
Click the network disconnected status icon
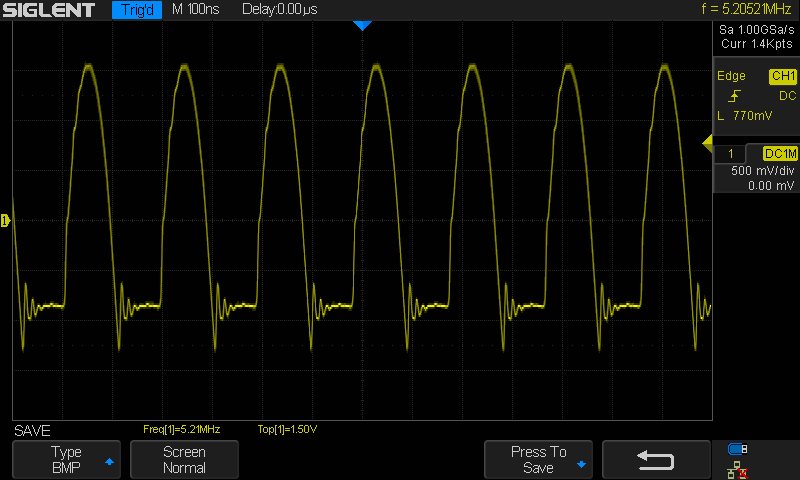click(737, 470)
